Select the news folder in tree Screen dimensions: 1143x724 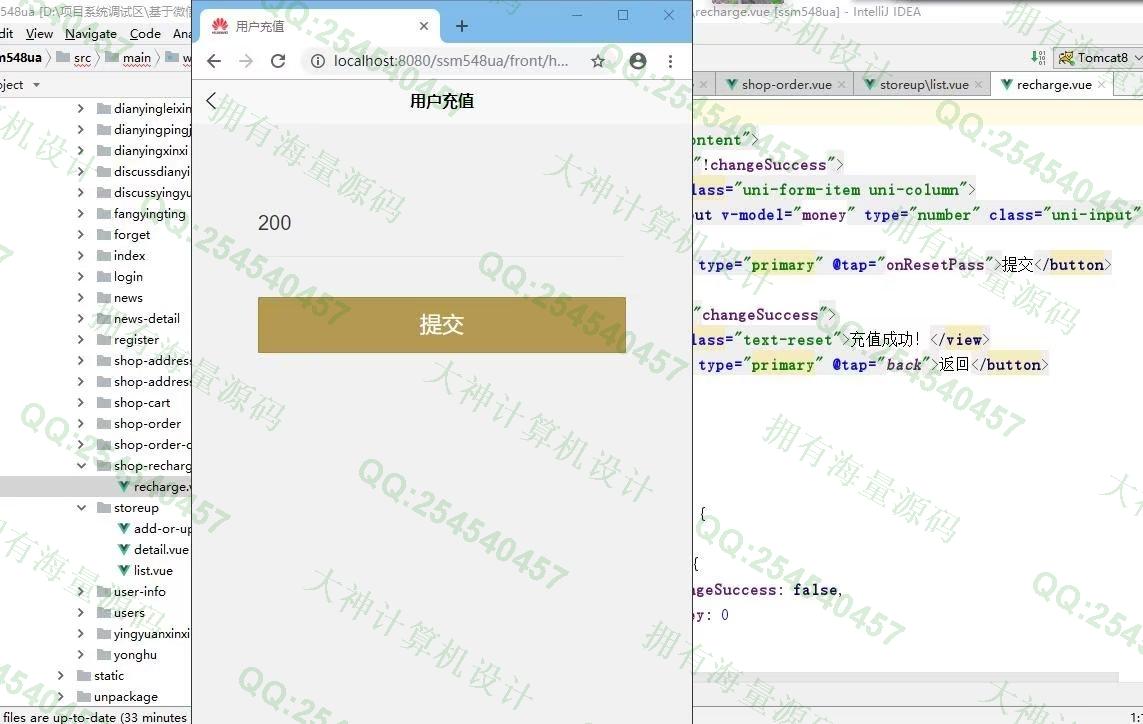(128, 297)
